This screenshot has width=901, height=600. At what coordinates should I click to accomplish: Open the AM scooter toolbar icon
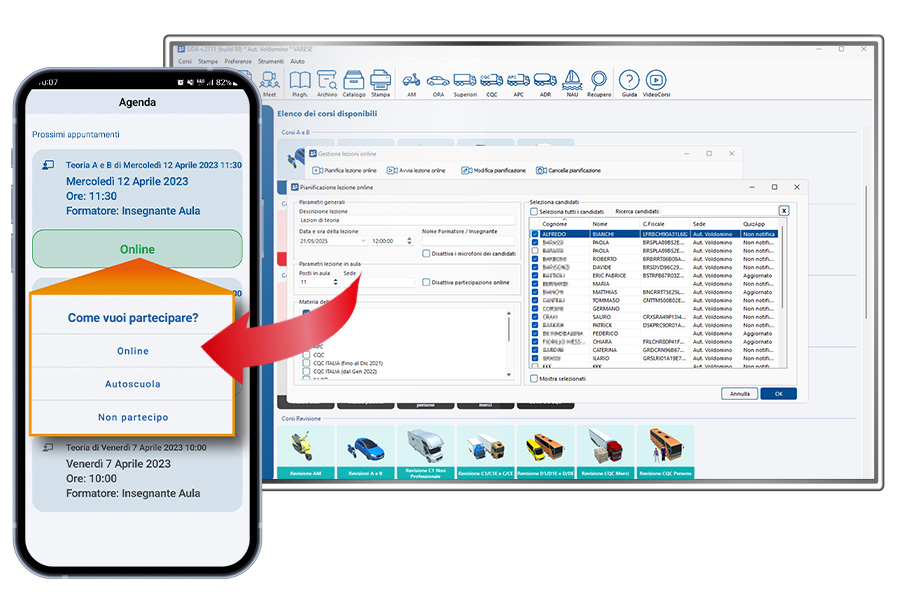(x=411, y=83)
